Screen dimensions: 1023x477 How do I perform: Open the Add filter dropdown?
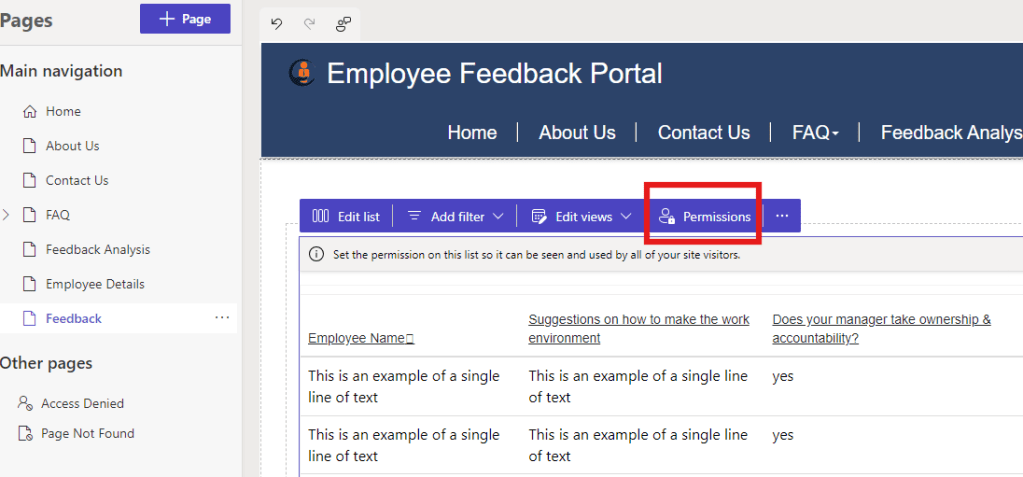456,216
